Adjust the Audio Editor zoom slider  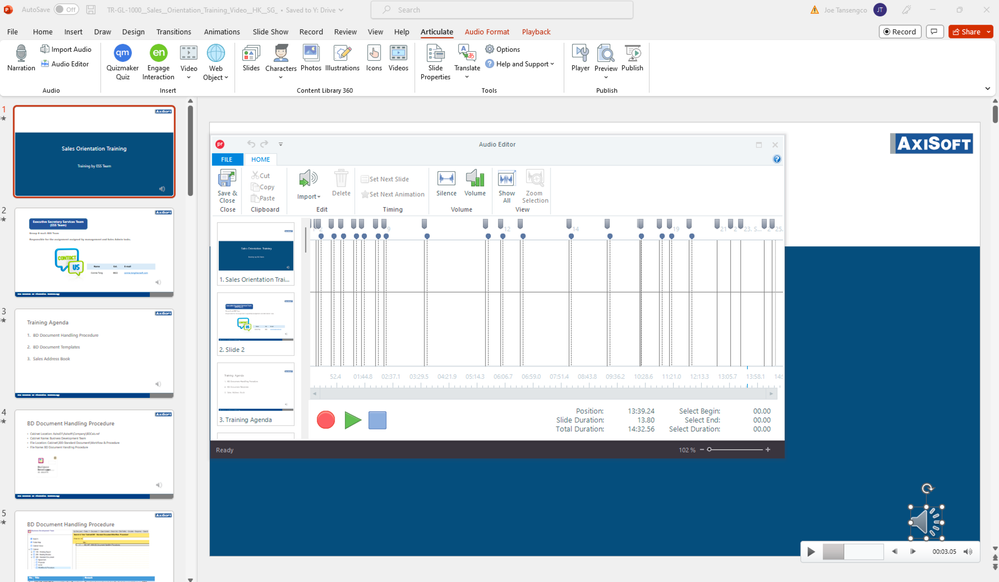[x=709, y=450]
